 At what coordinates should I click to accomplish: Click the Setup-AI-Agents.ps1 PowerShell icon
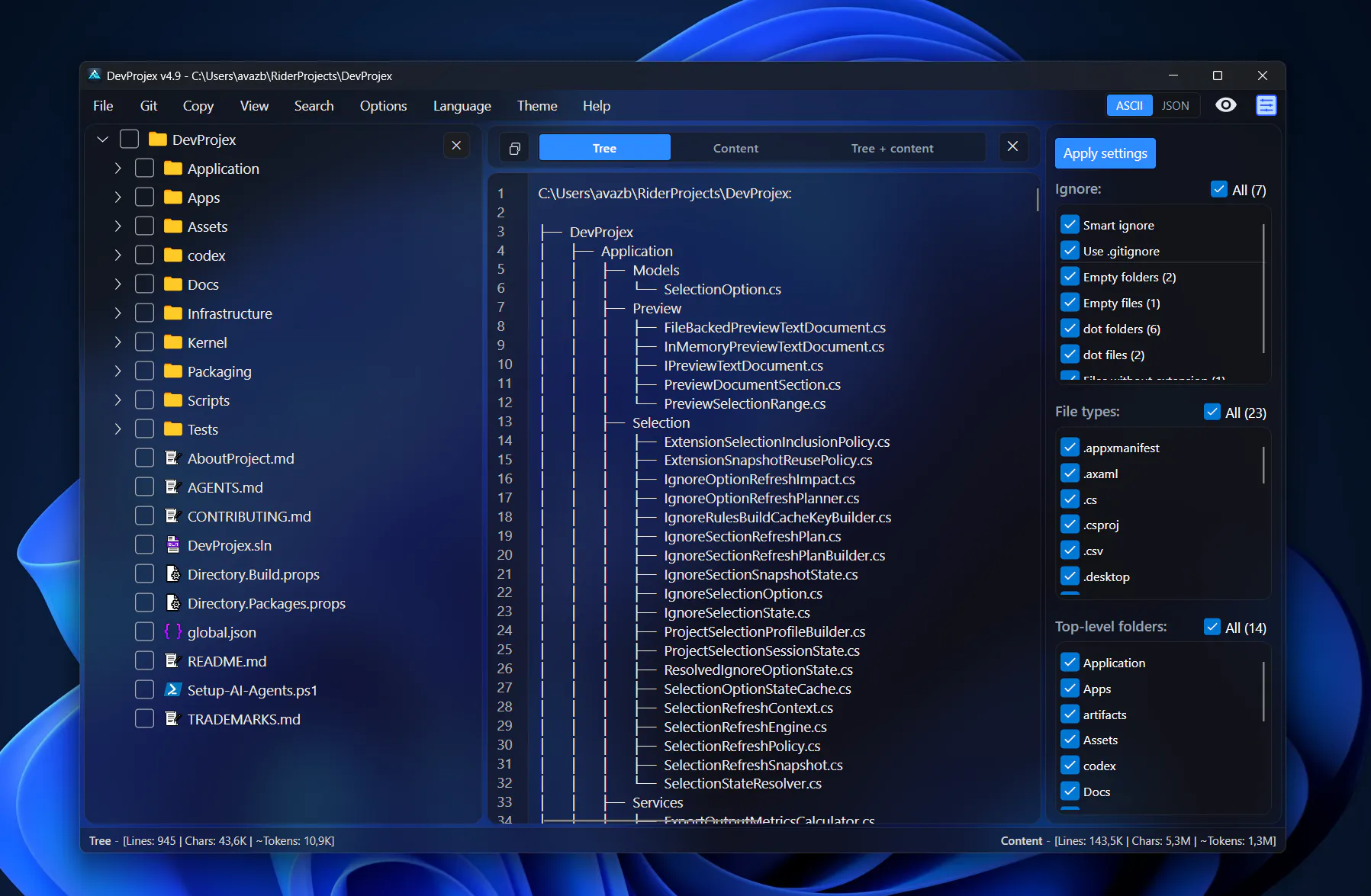point(173,689)
